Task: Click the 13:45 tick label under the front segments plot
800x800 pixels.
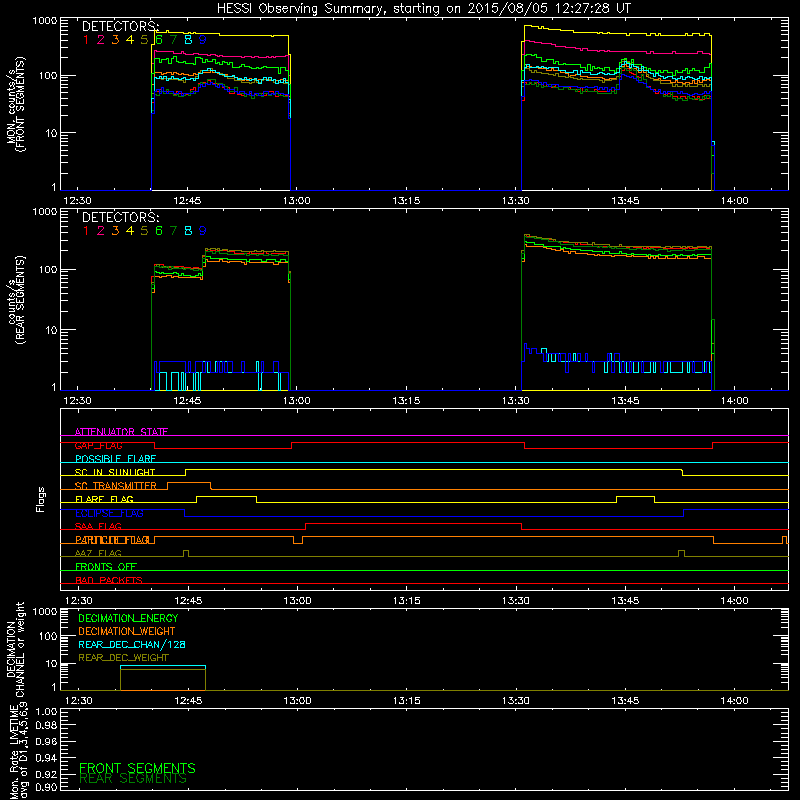Action: click(x=625, y=201)
